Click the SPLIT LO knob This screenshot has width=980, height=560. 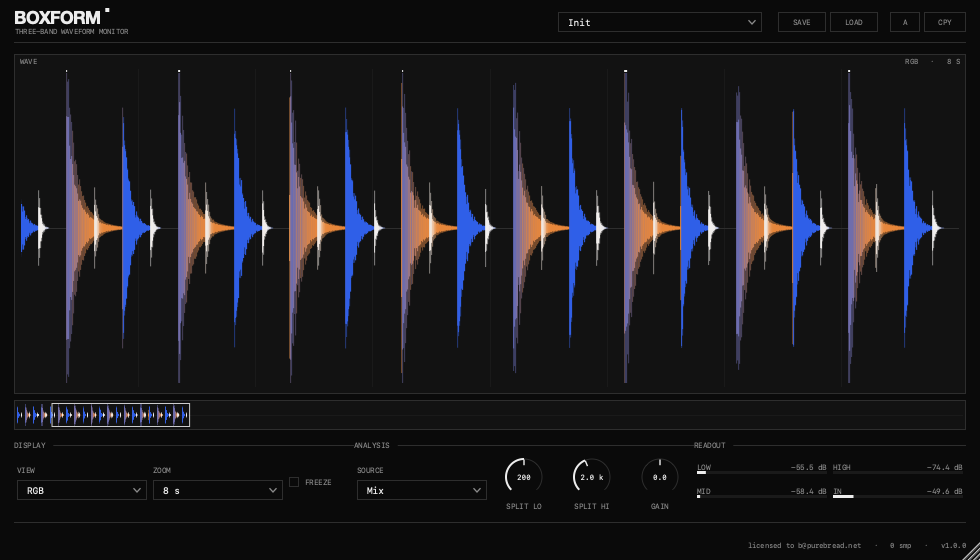[524, 477]
